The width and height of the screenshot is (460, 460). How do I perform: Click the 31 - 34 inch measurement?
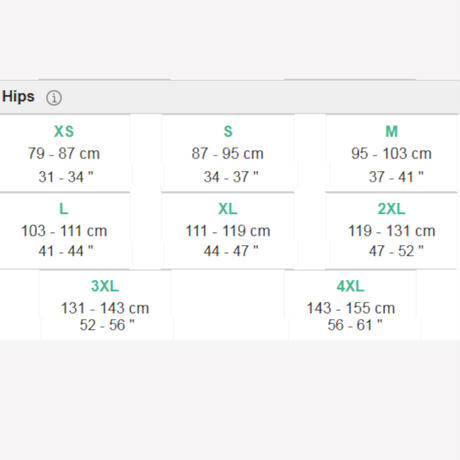[x=66, y=177]
